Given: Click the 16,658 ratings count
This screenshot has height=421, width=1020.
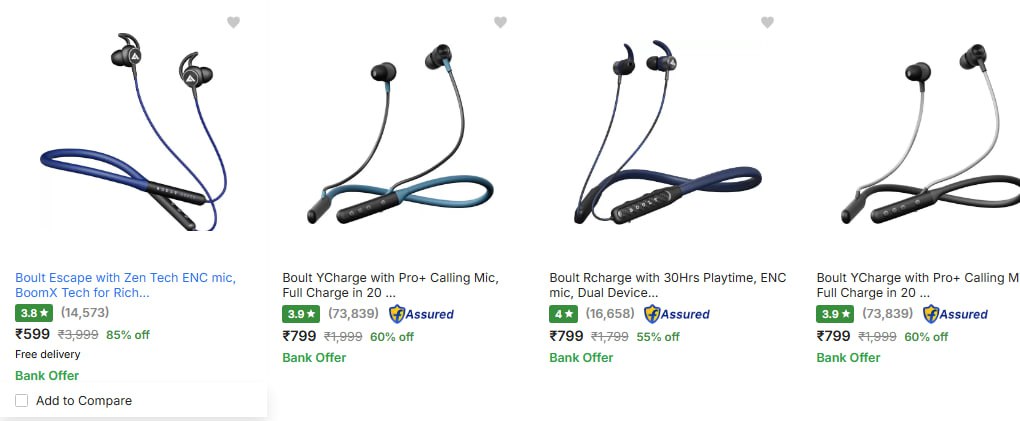Looking at the screenshot, I should click(x=610, y=314).
